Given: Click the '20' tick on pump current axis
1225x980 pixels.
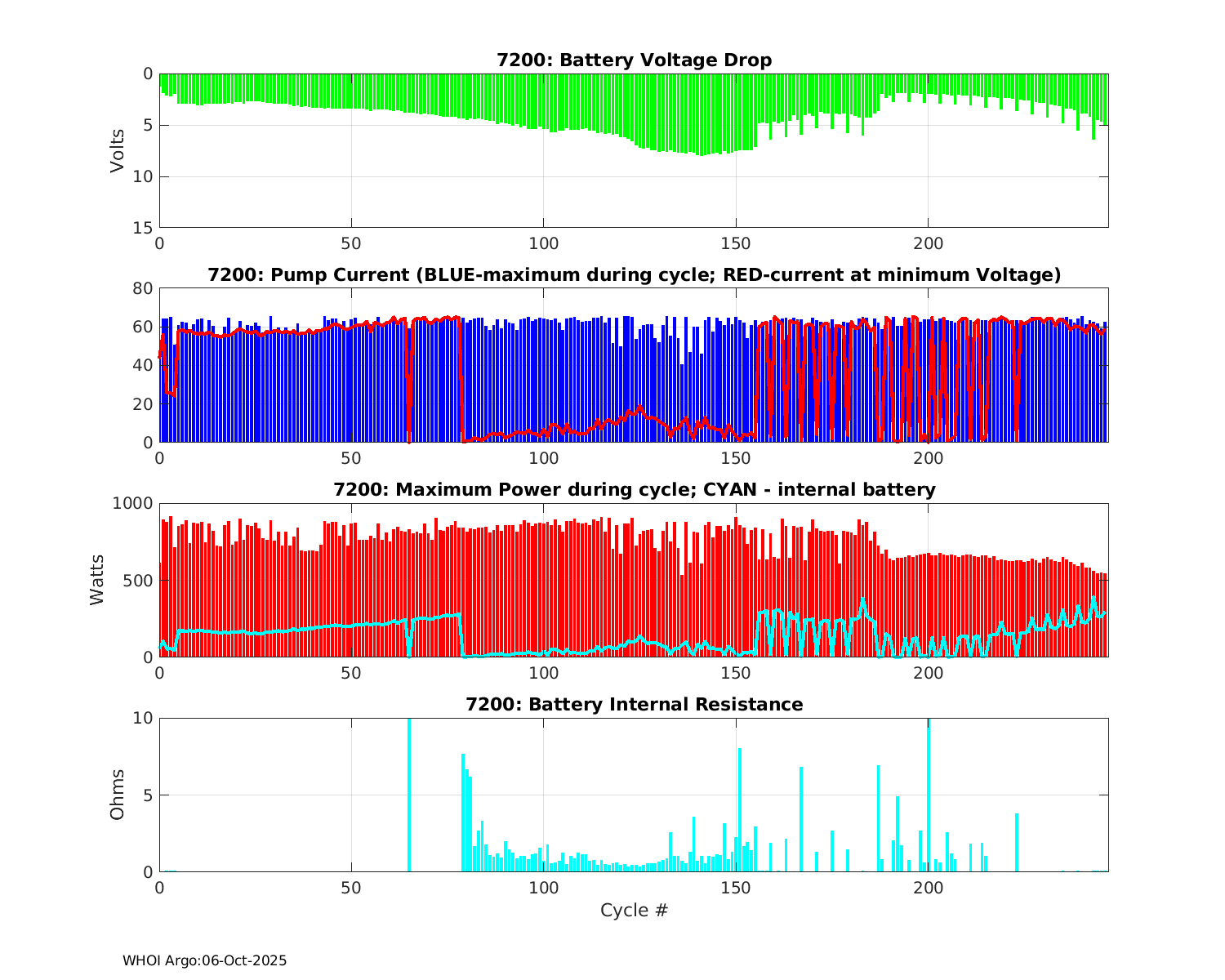Looking at the screenshot, I should click(144, 404).
